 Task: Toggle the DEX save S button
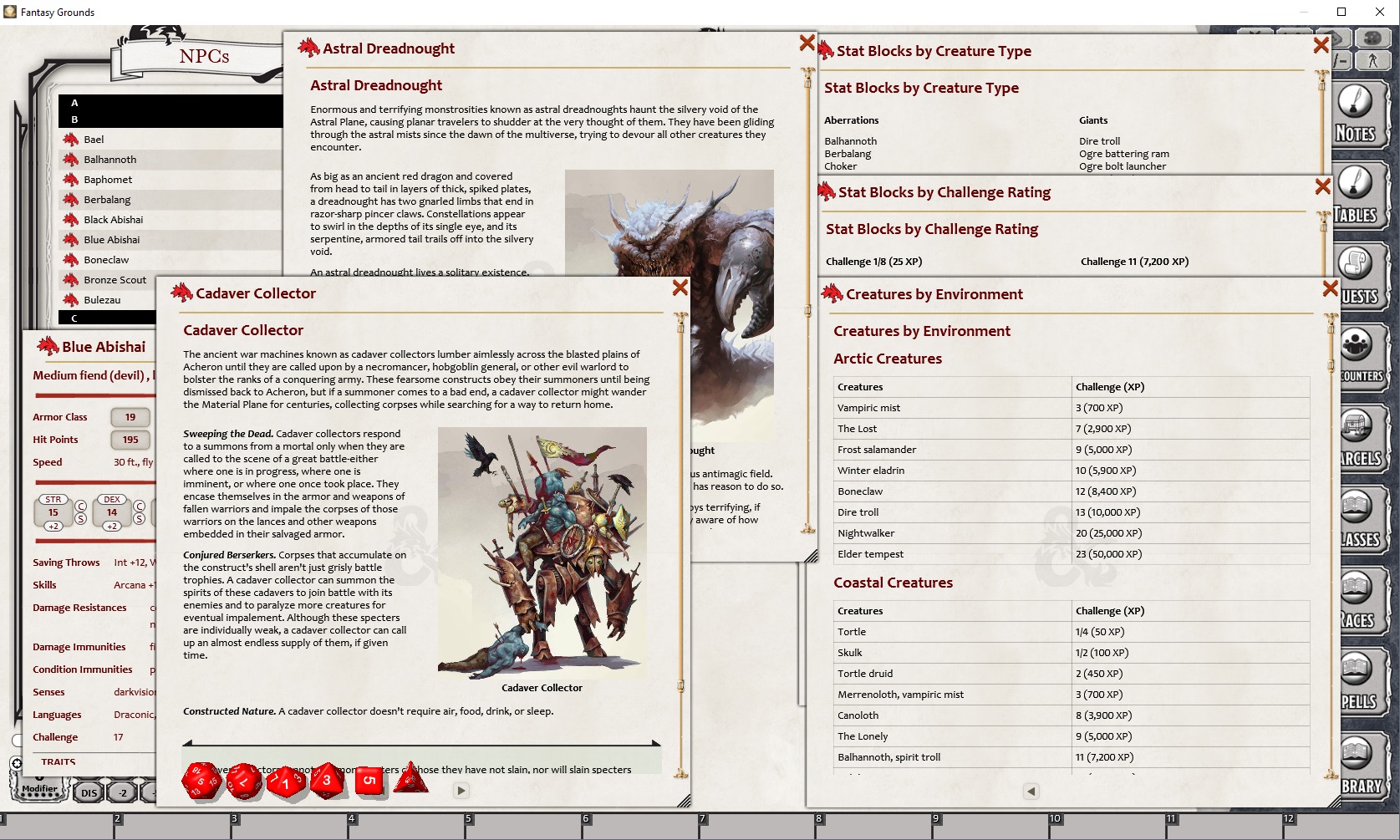pos(140,519)
